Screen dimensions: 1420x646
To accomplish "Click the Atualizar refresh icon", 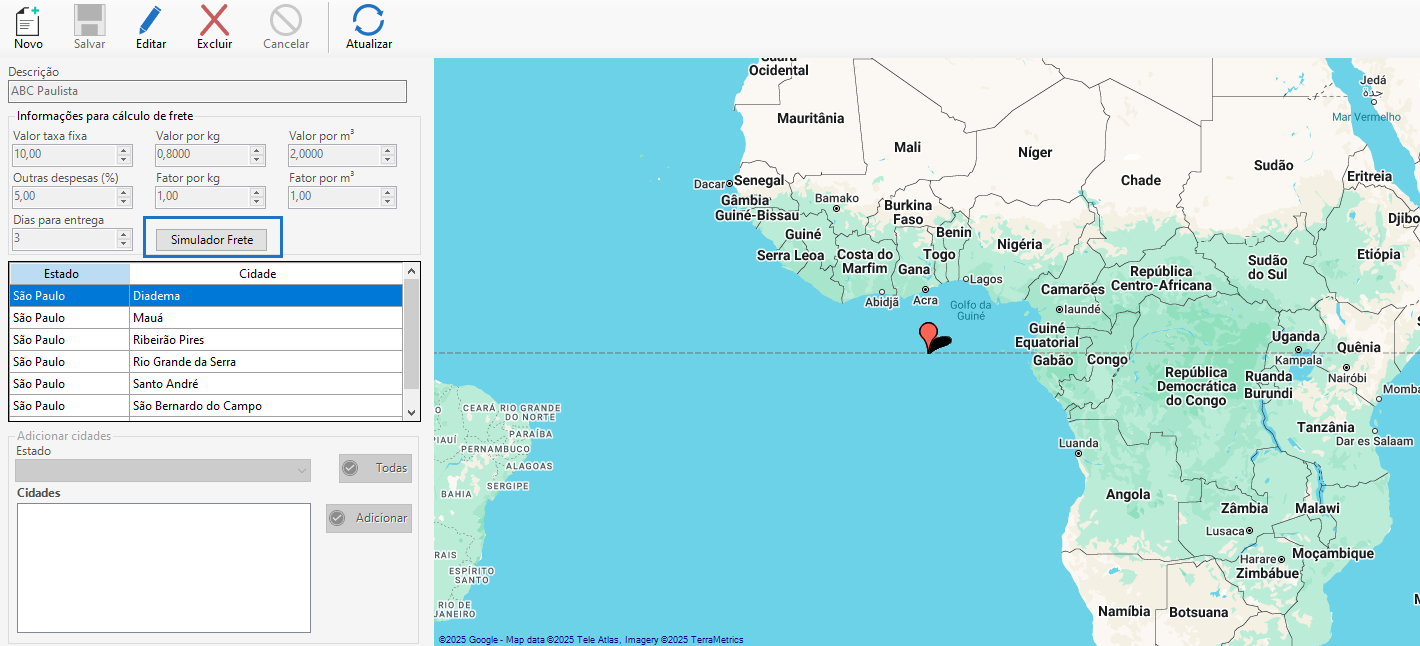I will [x=368, y=20].
